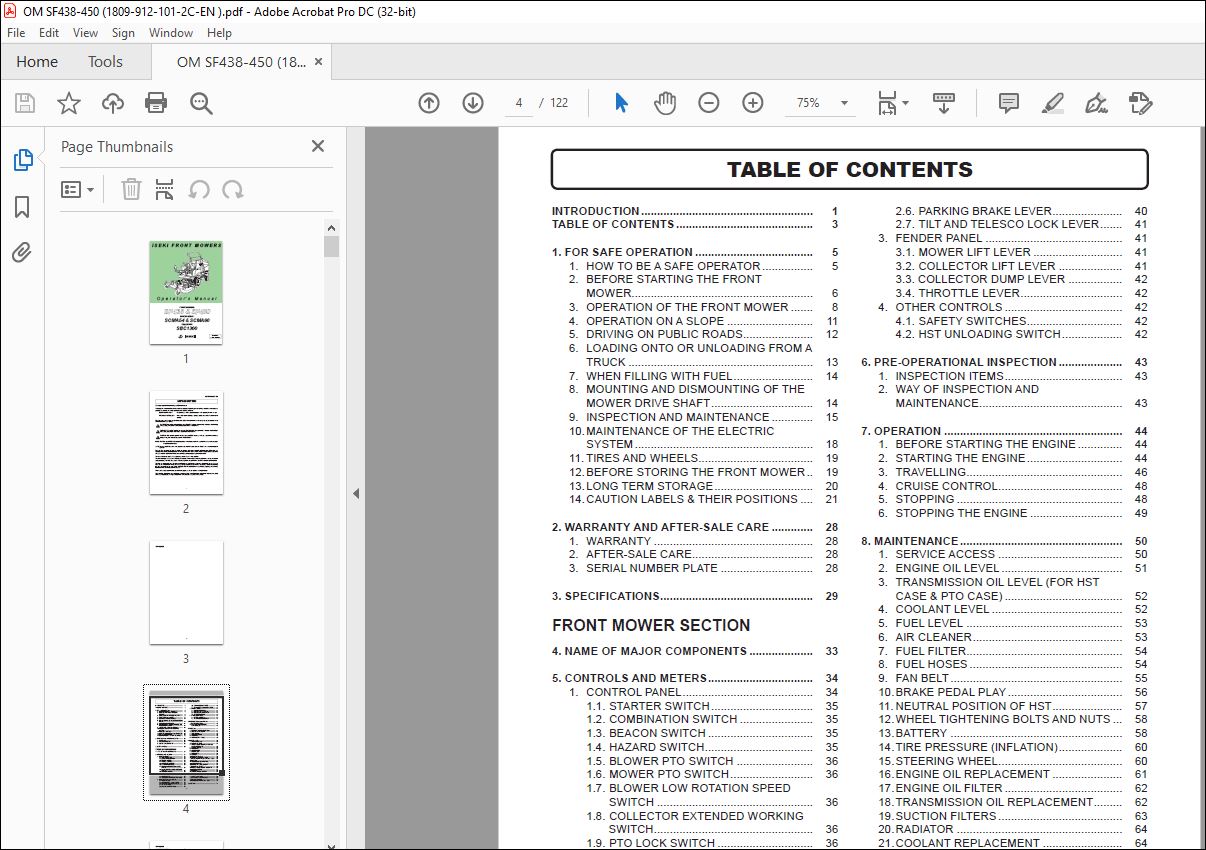
Task: Select the Hand pan tool
Action: [x=665, y=103]
